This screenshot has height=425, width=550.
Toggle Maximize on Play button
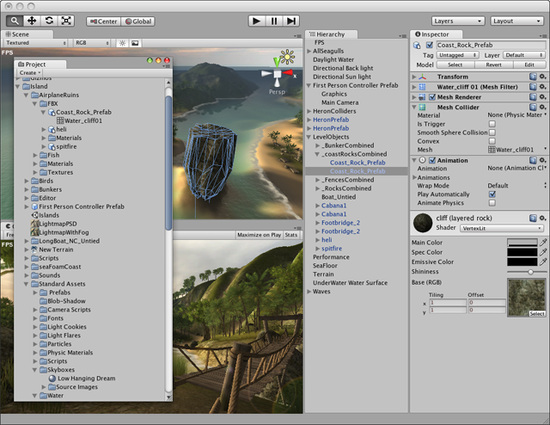[259, 235]
